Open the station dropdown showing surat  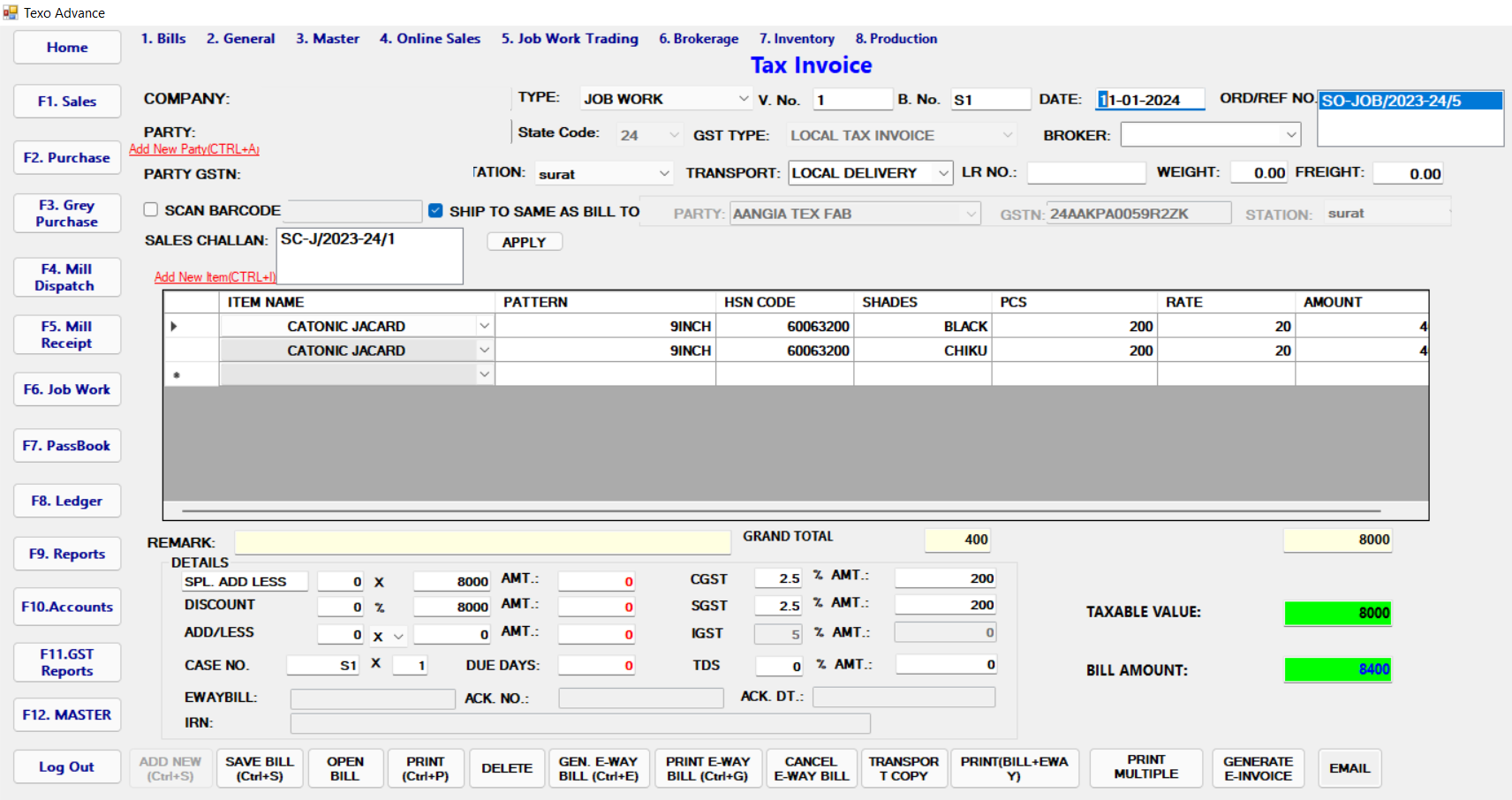point(664,173)
